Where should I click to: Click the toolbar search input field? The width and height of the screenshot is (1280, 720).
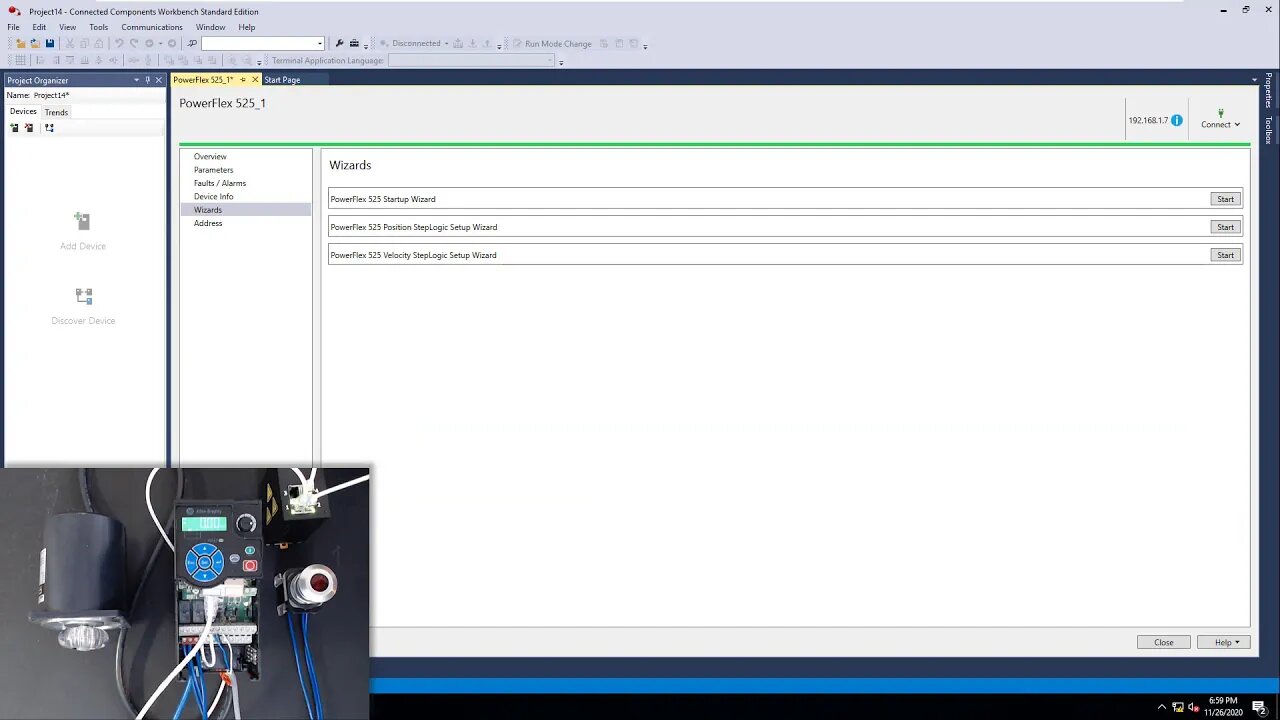258,44
